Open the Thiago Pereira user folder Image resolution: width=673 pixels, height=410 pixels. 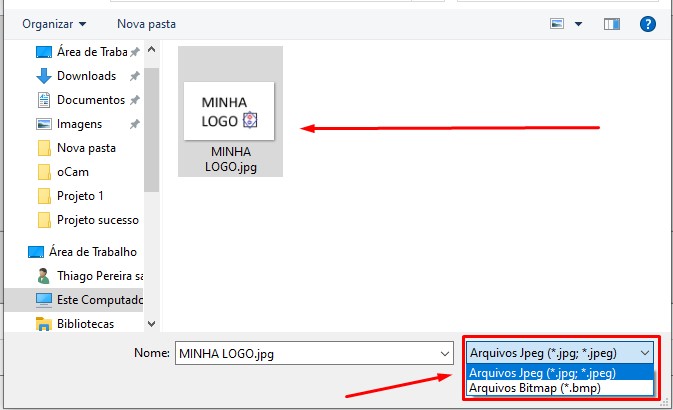(98, 276)
